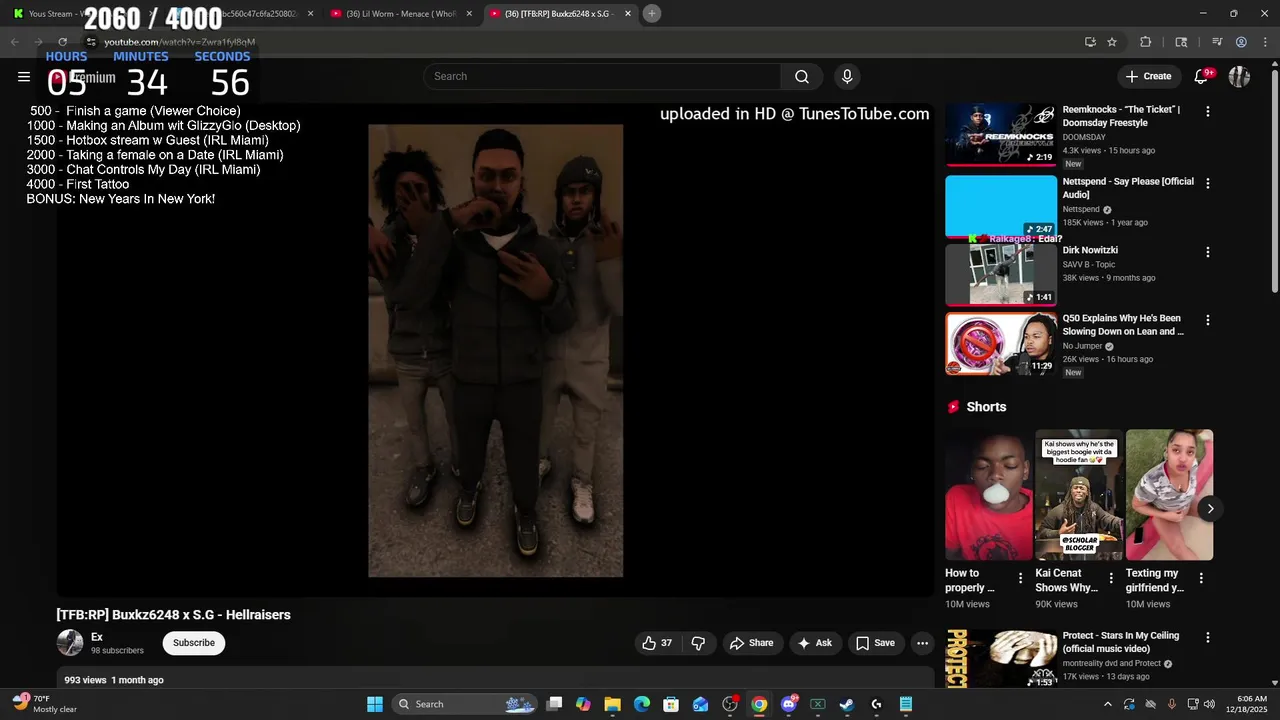Open Chrome's three-dot menu
1280x720 pixels.
(x=1265, y=42)
